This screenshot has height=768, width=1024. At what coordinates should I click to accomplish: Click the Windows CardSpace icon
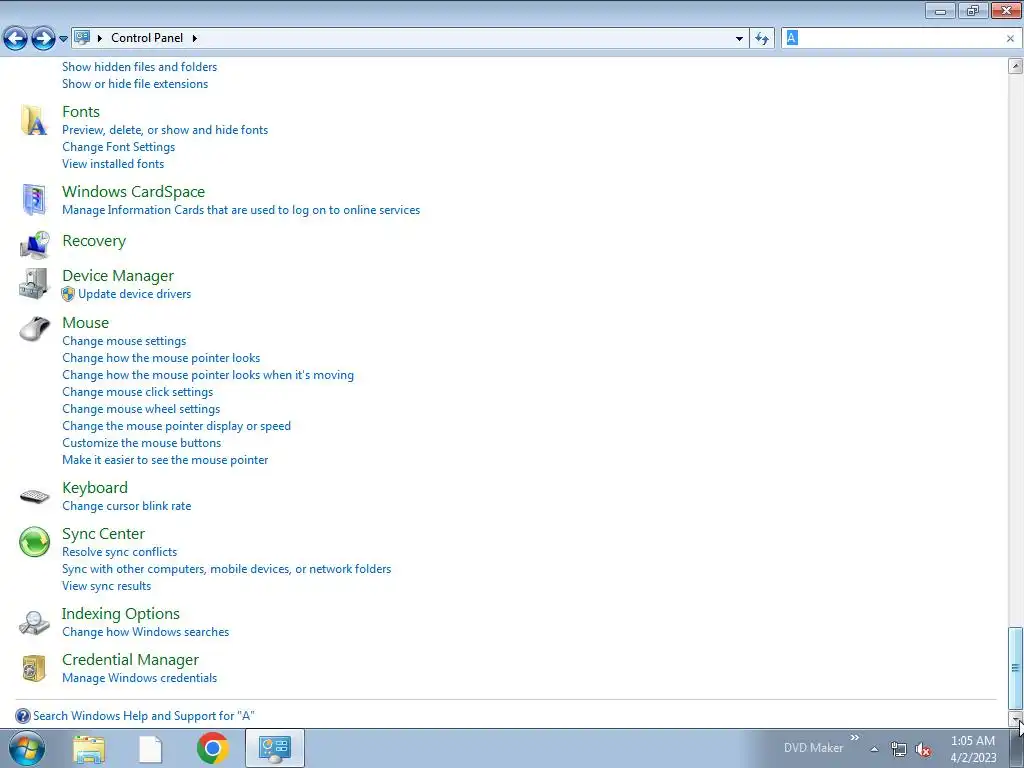tap(33, 199)
